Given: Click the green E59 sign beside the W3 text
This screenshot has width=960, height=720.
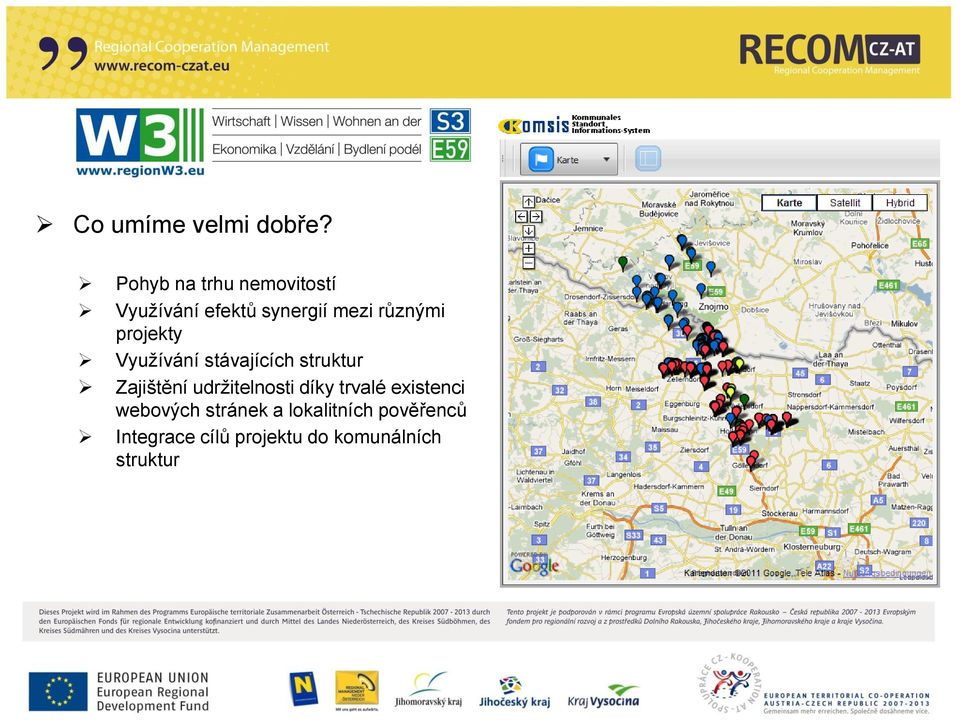Looking at the screenshot, I should [450, 149].
